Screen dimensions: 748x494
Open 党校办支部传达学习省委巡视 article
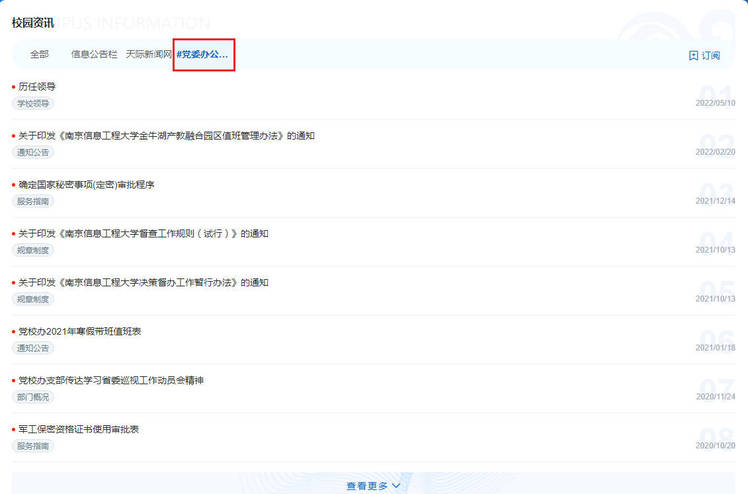pyautogui.click(x=111, y=381)
